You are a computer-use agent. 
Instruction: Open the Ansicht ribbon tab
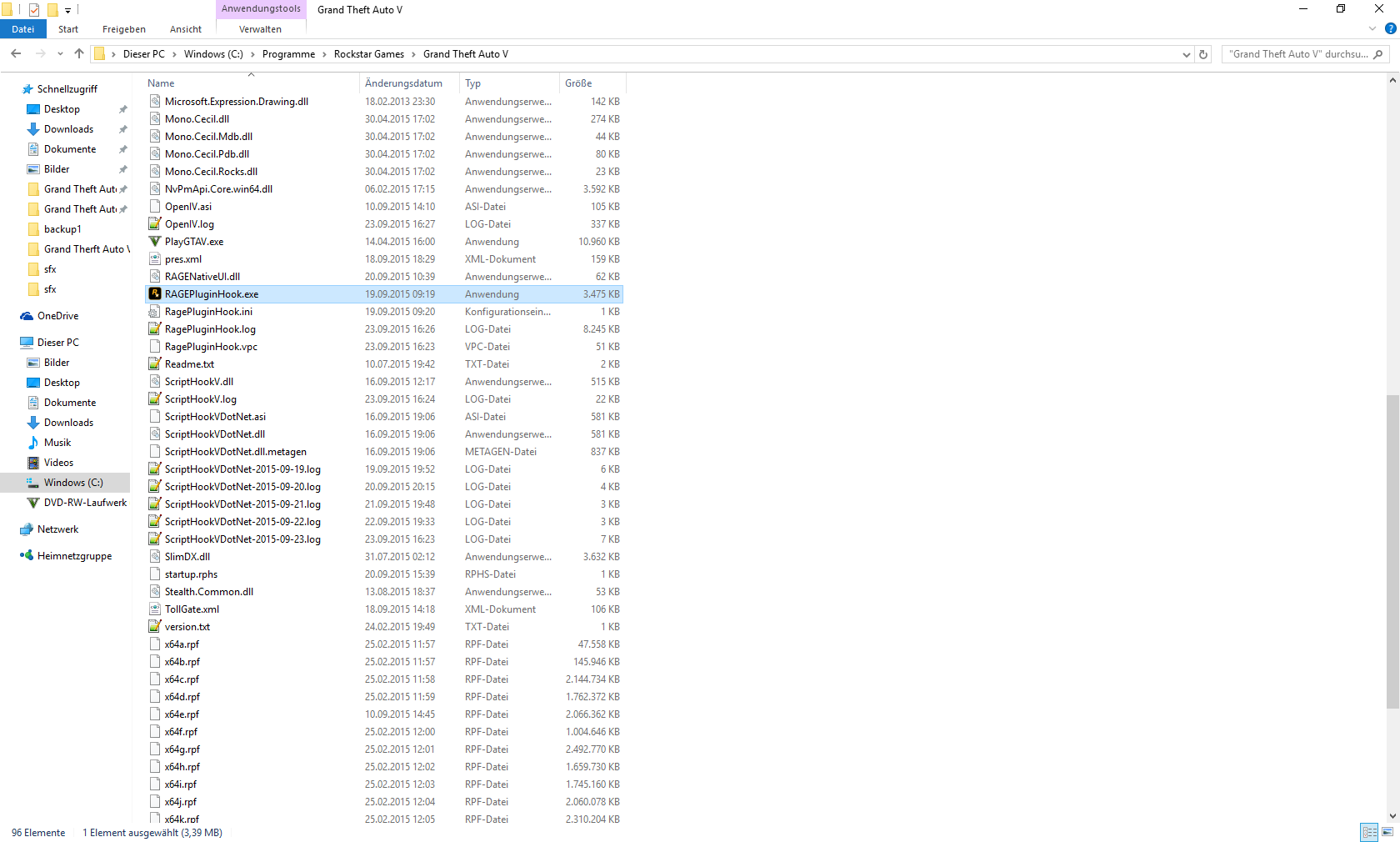(186, 29)
